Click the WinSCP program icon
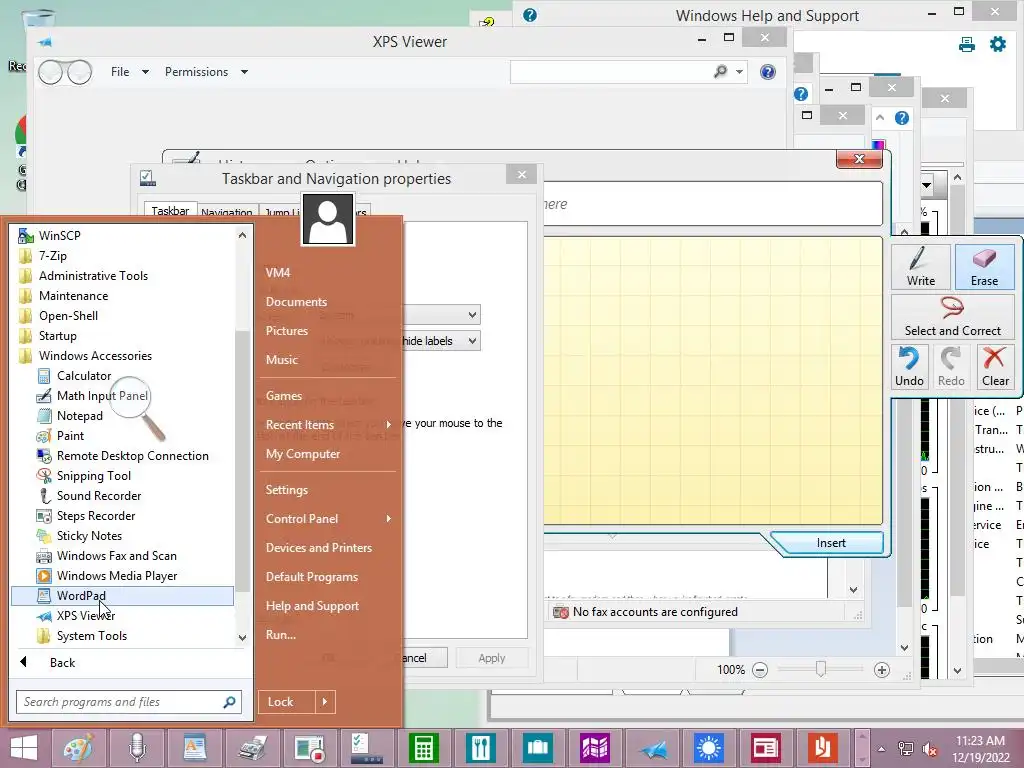The width and height of the screenshot is (1024, 768). (x=25, y=236)
